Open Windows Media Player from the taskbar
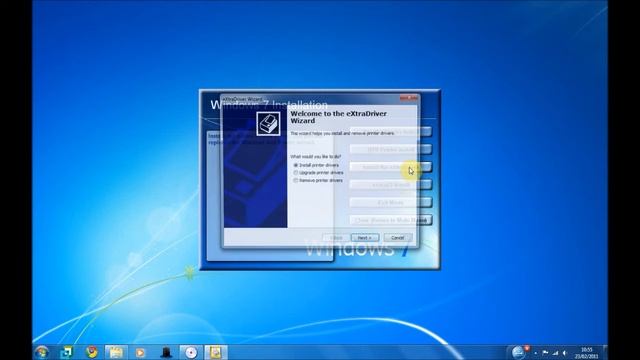640x360 pixels. click(140, 352)
